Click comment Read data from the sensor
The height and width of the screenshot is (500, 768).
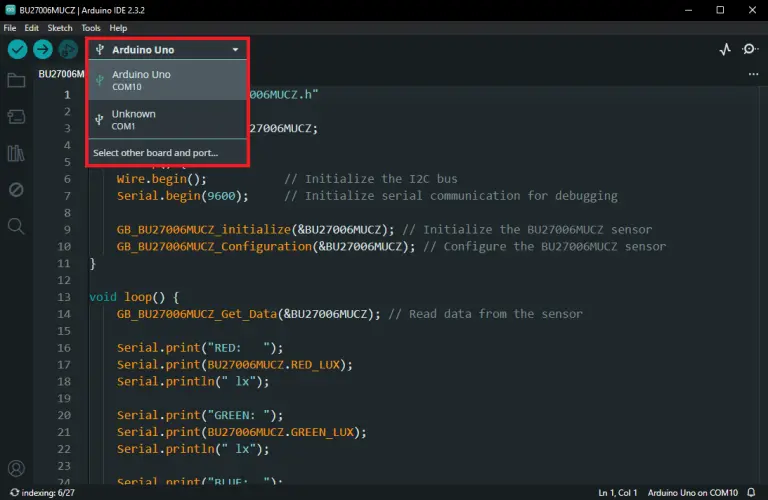[x=485, y=314]
